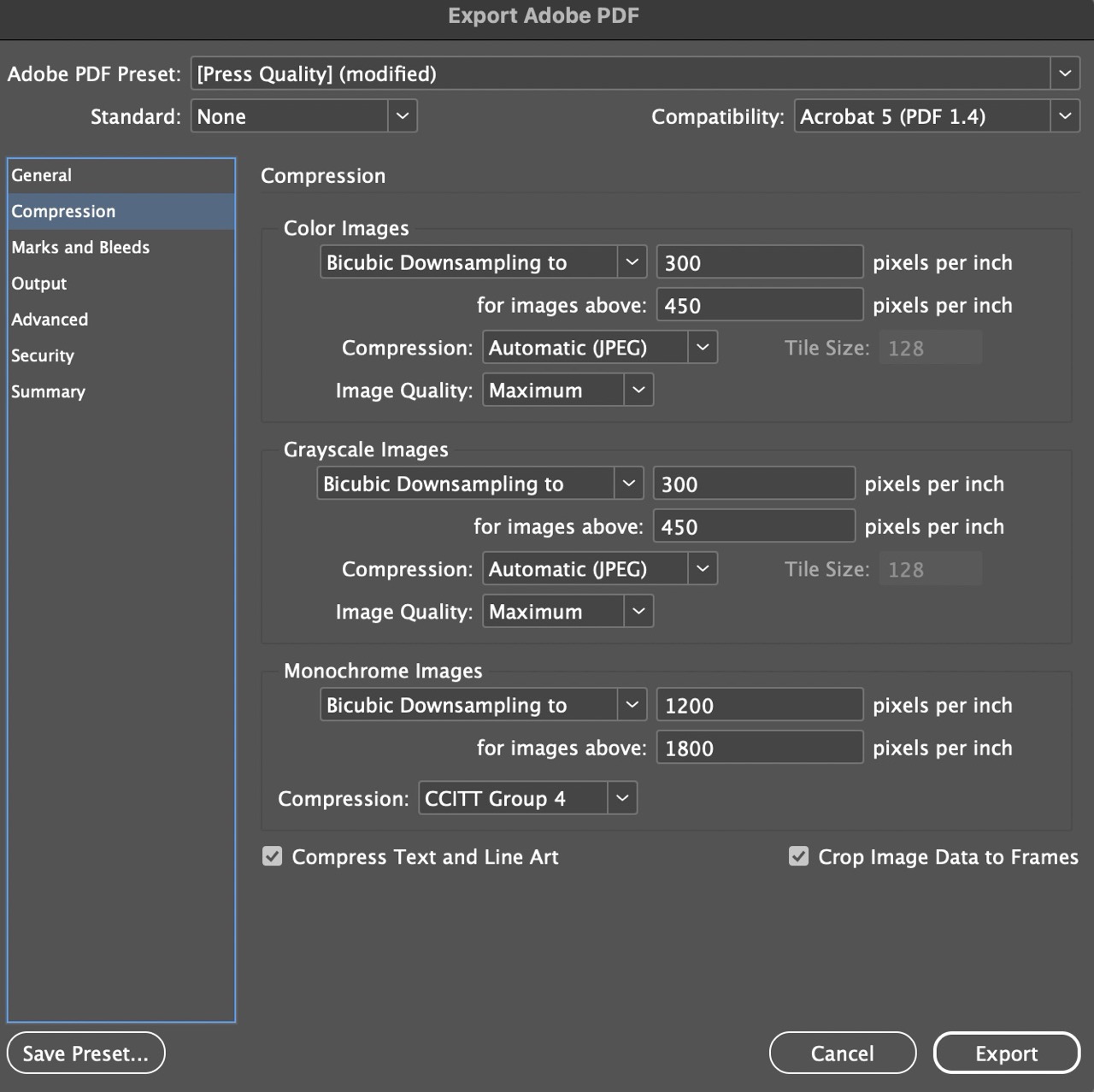Toggle Crop Image Data to Frames checkbox

click(x=798, y=856)
